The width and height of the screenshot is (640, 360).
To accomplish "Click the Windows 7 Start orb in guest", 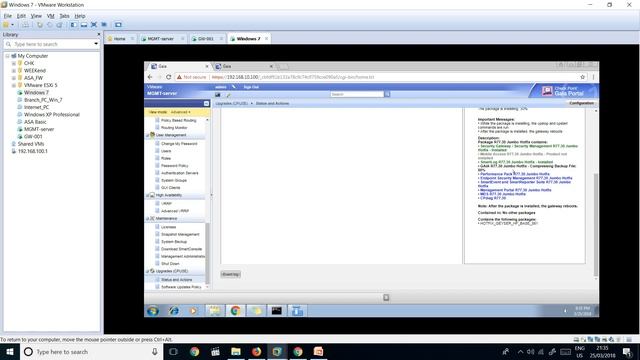I will [153, 311].
